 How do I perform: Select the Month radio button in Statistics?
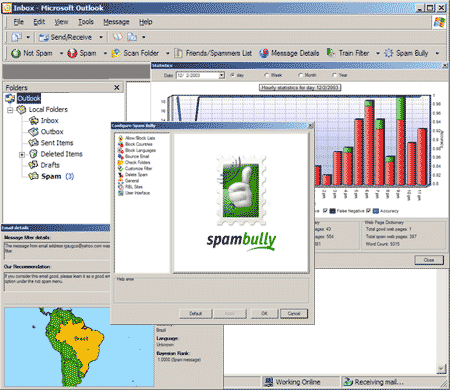300,75
